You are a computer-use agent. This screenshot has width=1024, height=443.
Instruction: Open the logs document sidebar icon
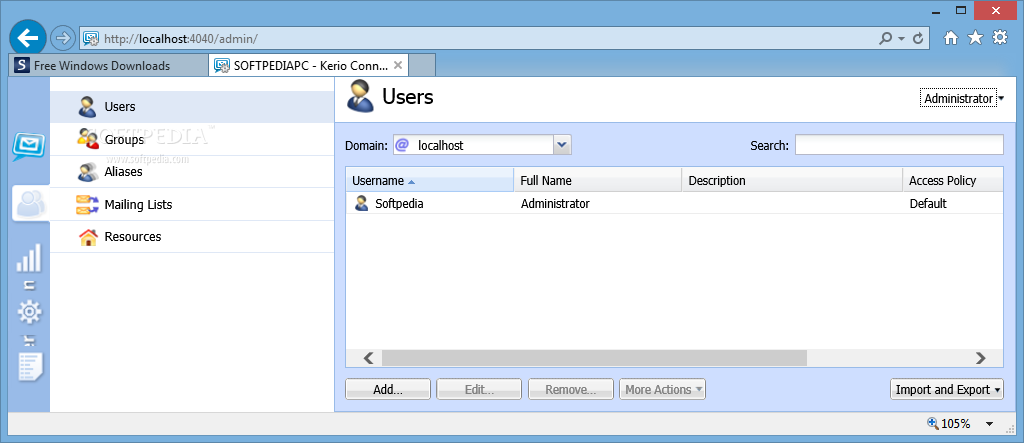[31, 367]
